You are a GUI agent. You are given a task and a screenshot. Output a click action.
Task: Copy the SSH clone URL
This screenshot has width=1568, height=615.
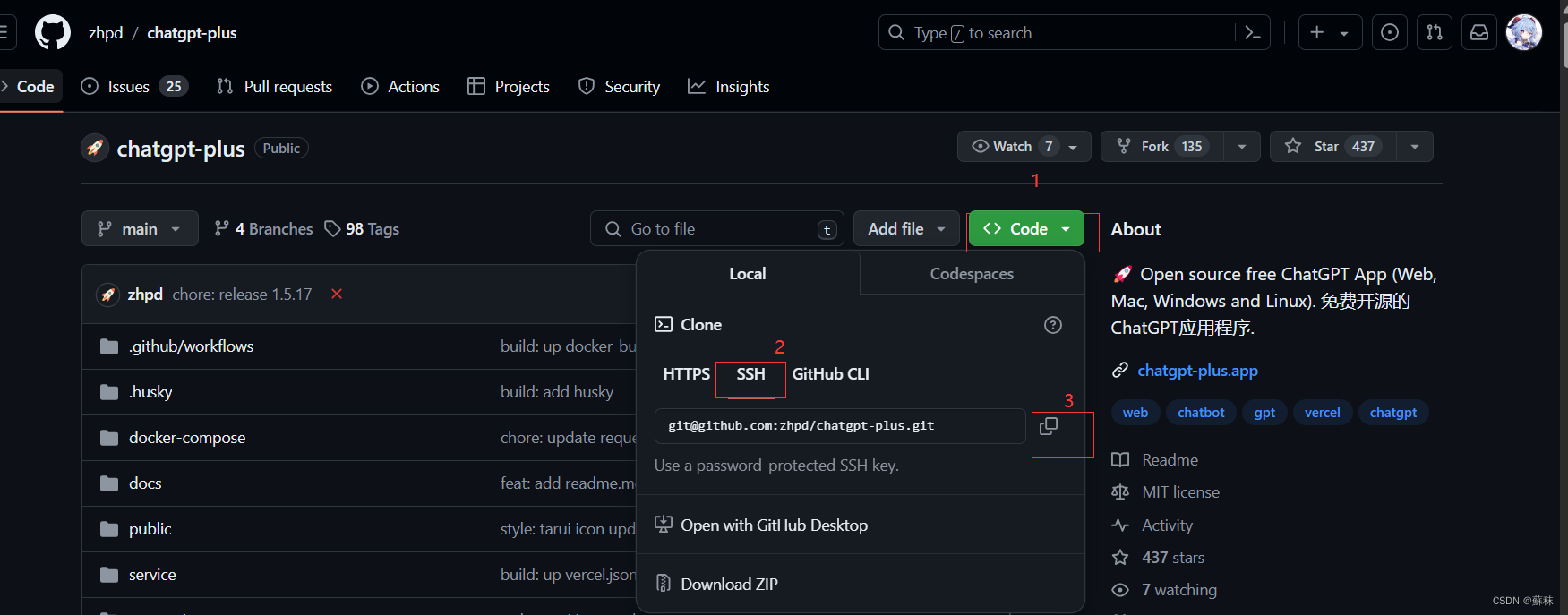point(1049,426)
